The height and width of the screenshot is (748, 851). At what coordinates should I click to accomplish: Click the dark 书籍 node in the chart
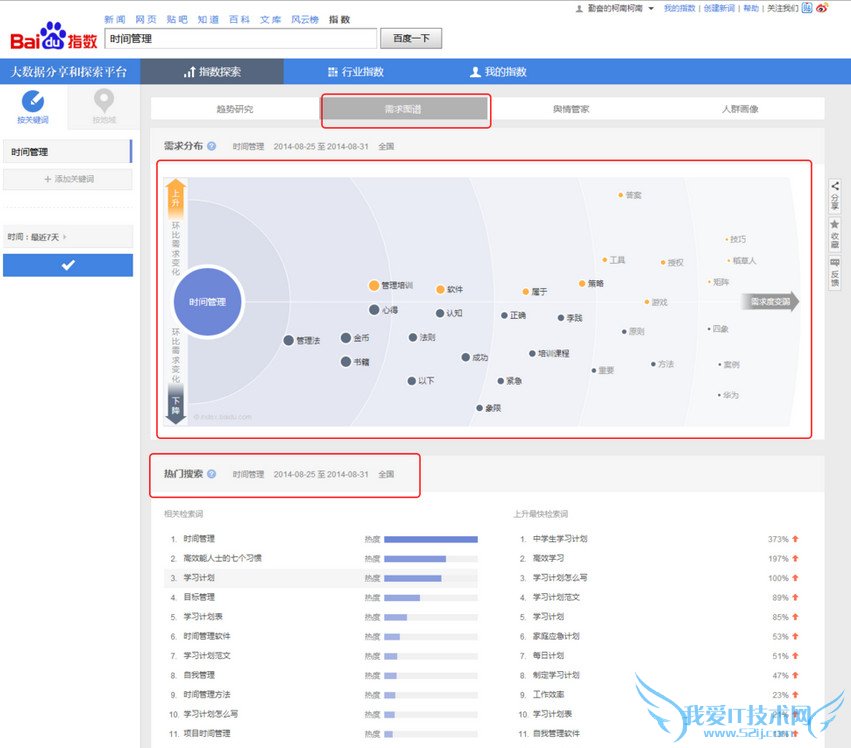tap(346, 362)
